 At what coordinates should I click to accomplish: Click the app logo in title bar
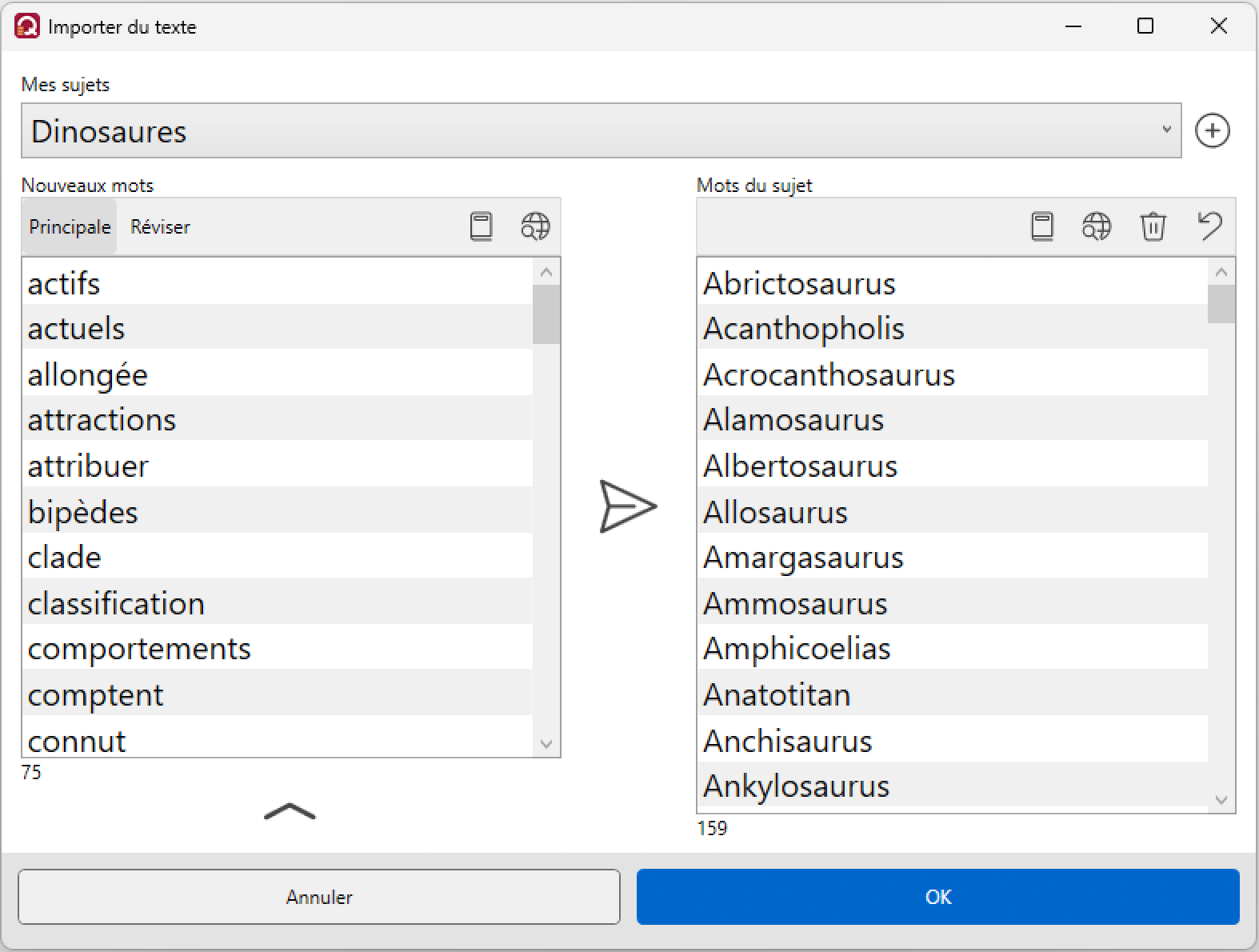pyautogui.click(x=27, y=26)
